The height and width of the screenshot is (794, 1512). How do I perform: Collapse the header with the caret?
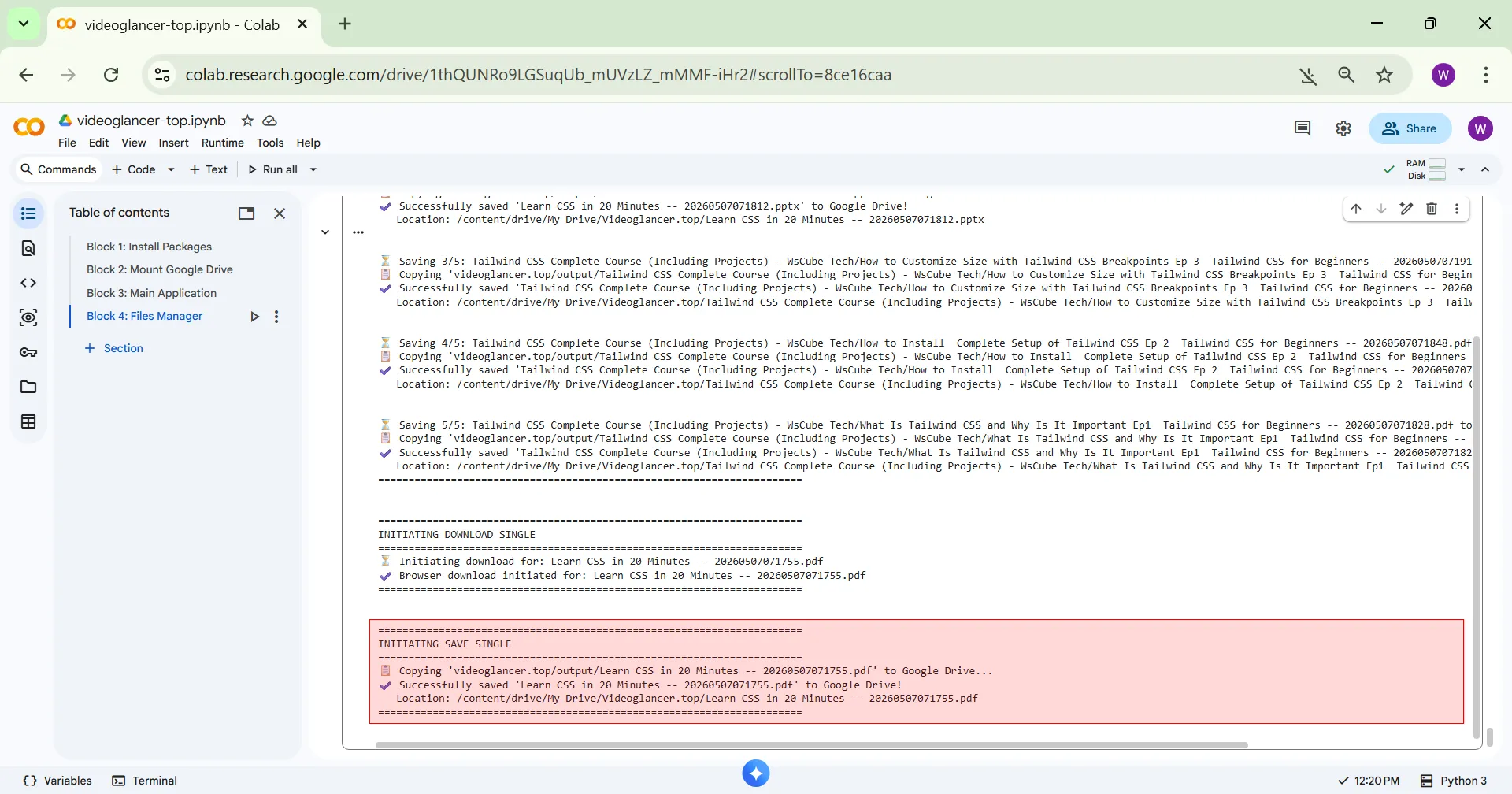(1485, 169)
